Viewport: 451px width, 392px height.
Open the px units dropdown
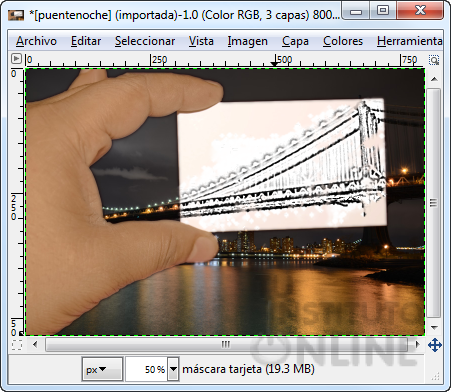tap(102, 369)
